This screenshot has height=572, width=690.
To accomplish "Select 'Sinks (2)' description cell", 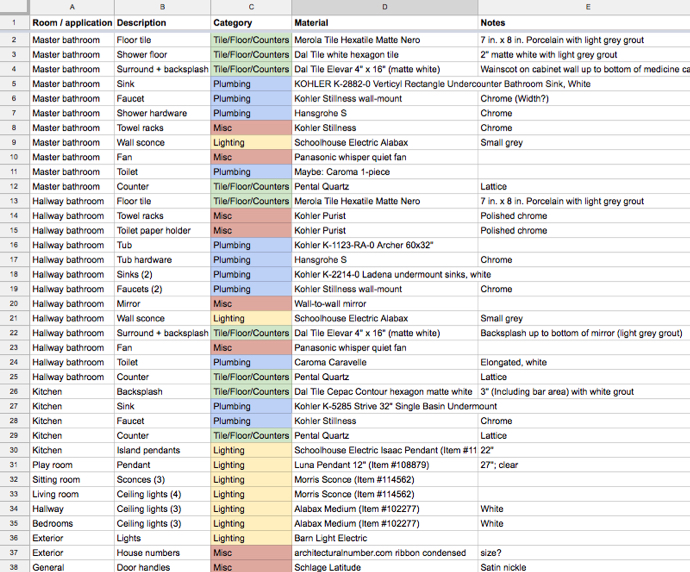I will 162,275.
